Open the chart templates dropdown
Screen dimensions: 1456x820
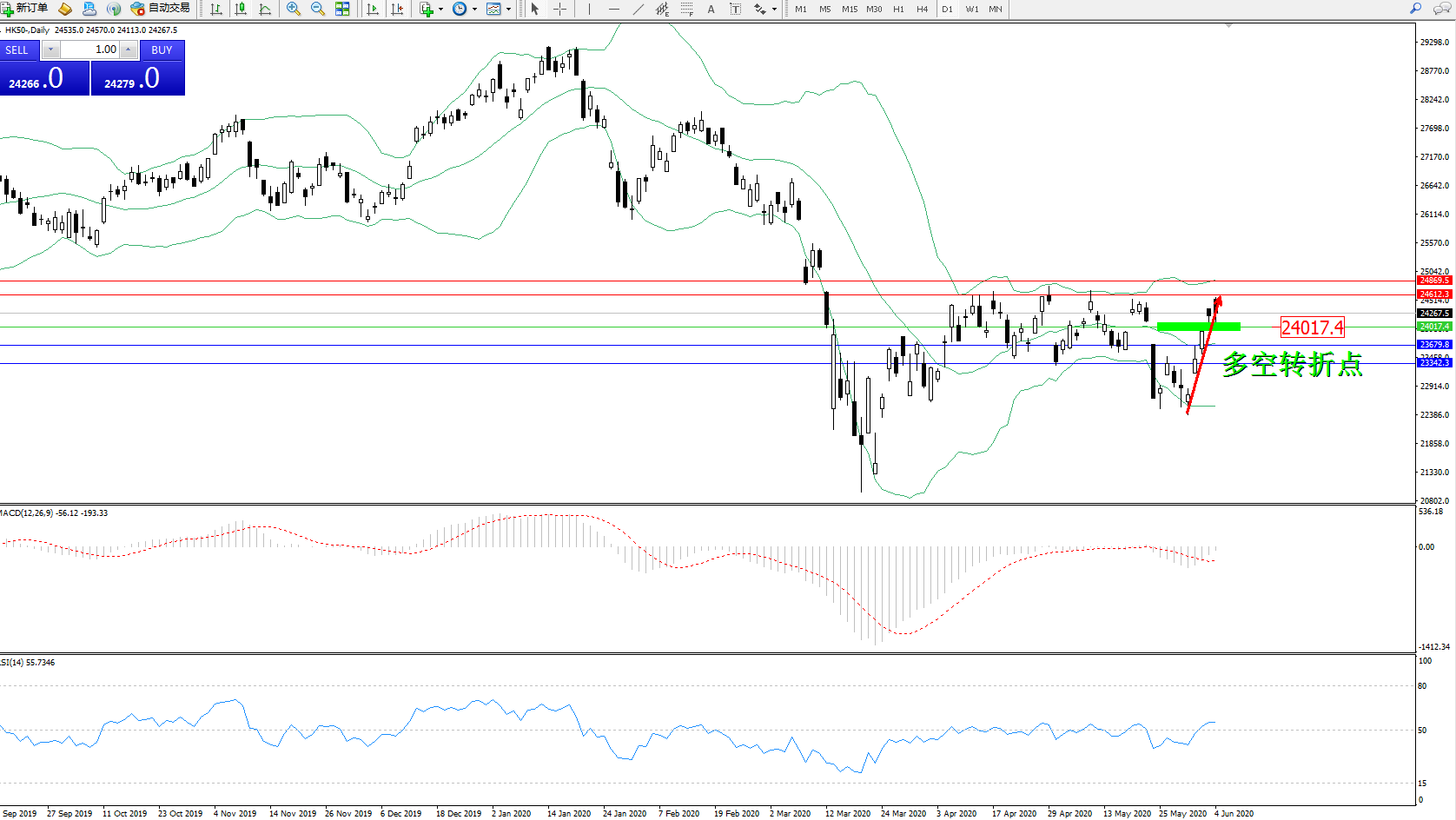[x=508, y=9]
